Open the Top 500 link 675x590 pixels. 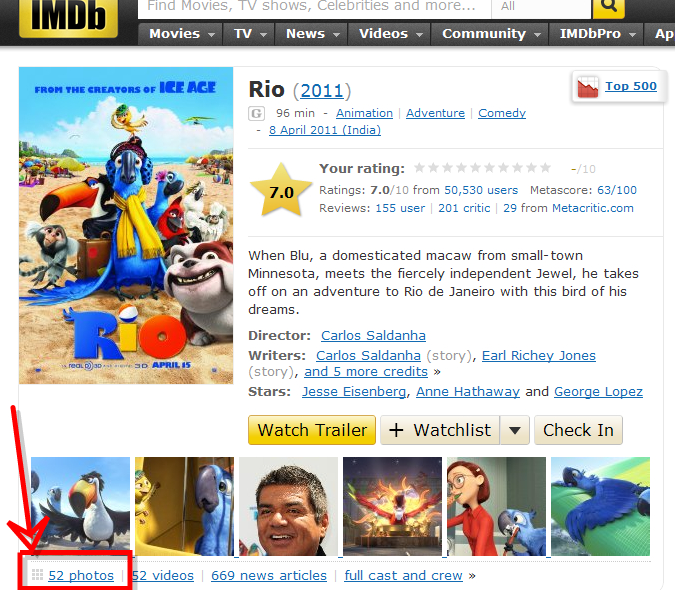click(x=631, y=86)
